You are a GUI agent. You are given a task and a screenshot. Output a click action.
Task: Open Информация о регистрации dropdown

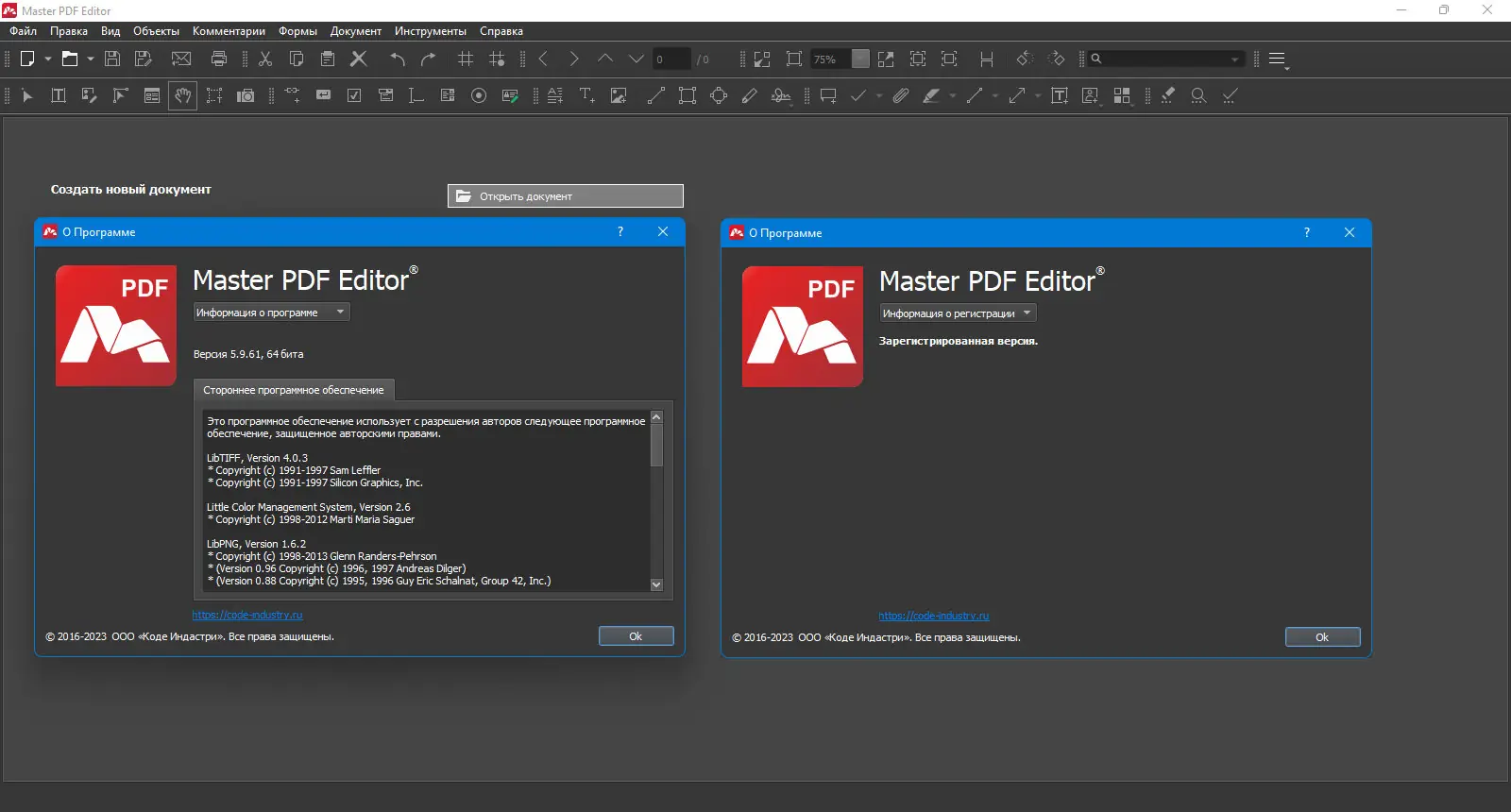click(959, 313)
